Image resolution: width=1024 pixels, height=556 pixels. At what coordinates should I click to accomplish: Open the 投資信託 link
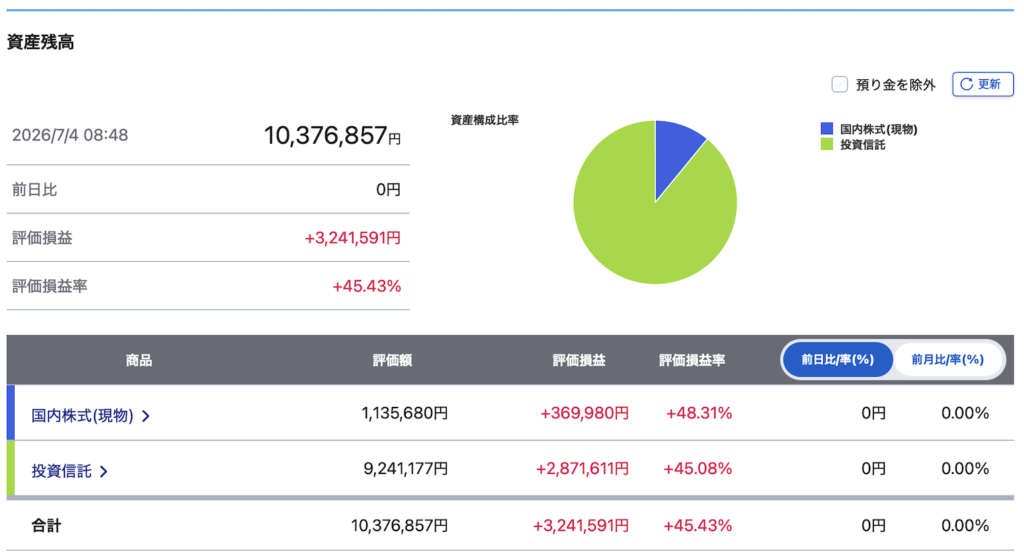point(61,471)
